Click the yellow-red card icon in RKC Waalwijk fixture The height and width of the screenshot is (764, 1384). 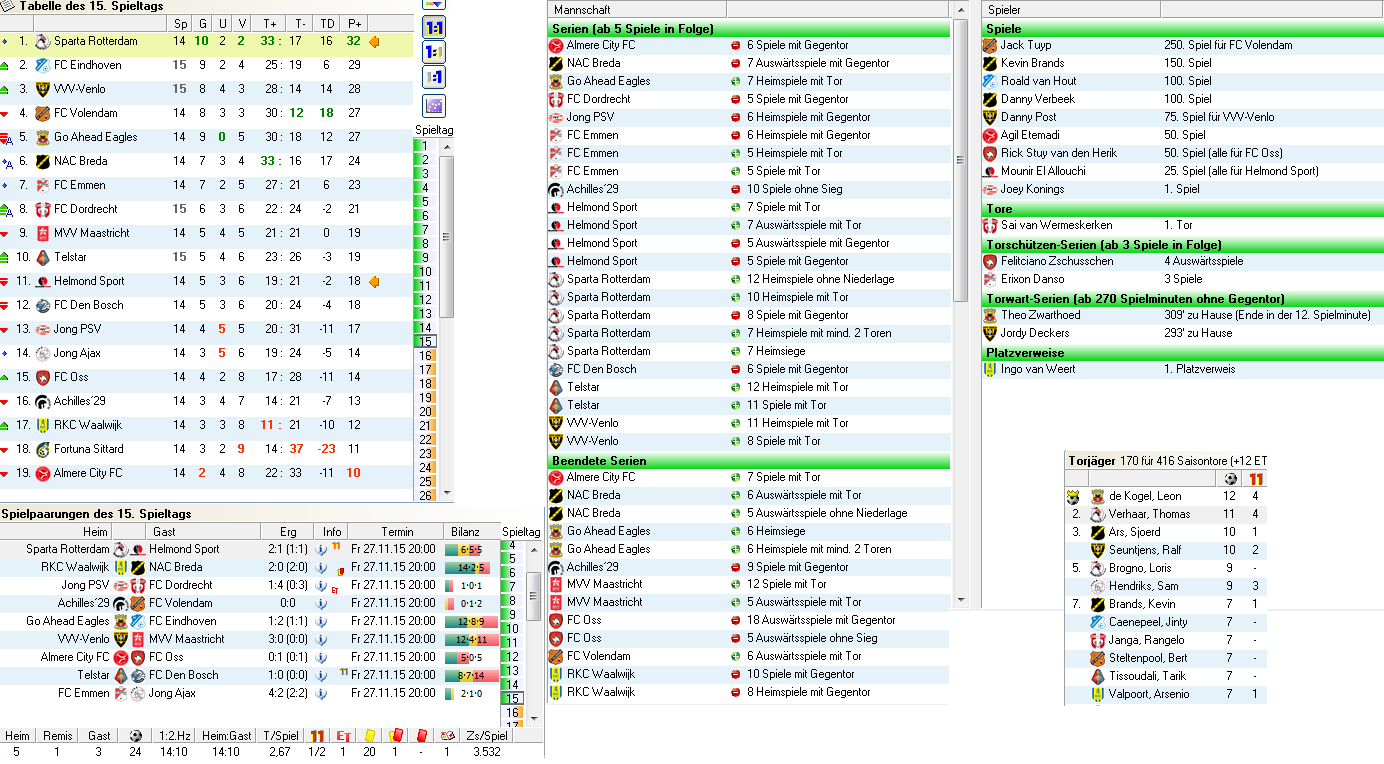coord(340,571)
